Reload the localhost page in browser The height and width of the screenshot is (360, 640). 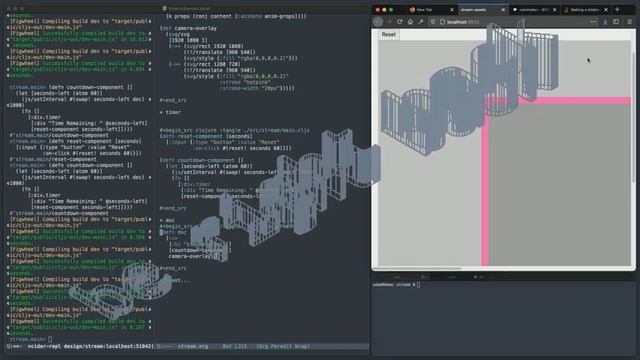click(x=400, y=22)
